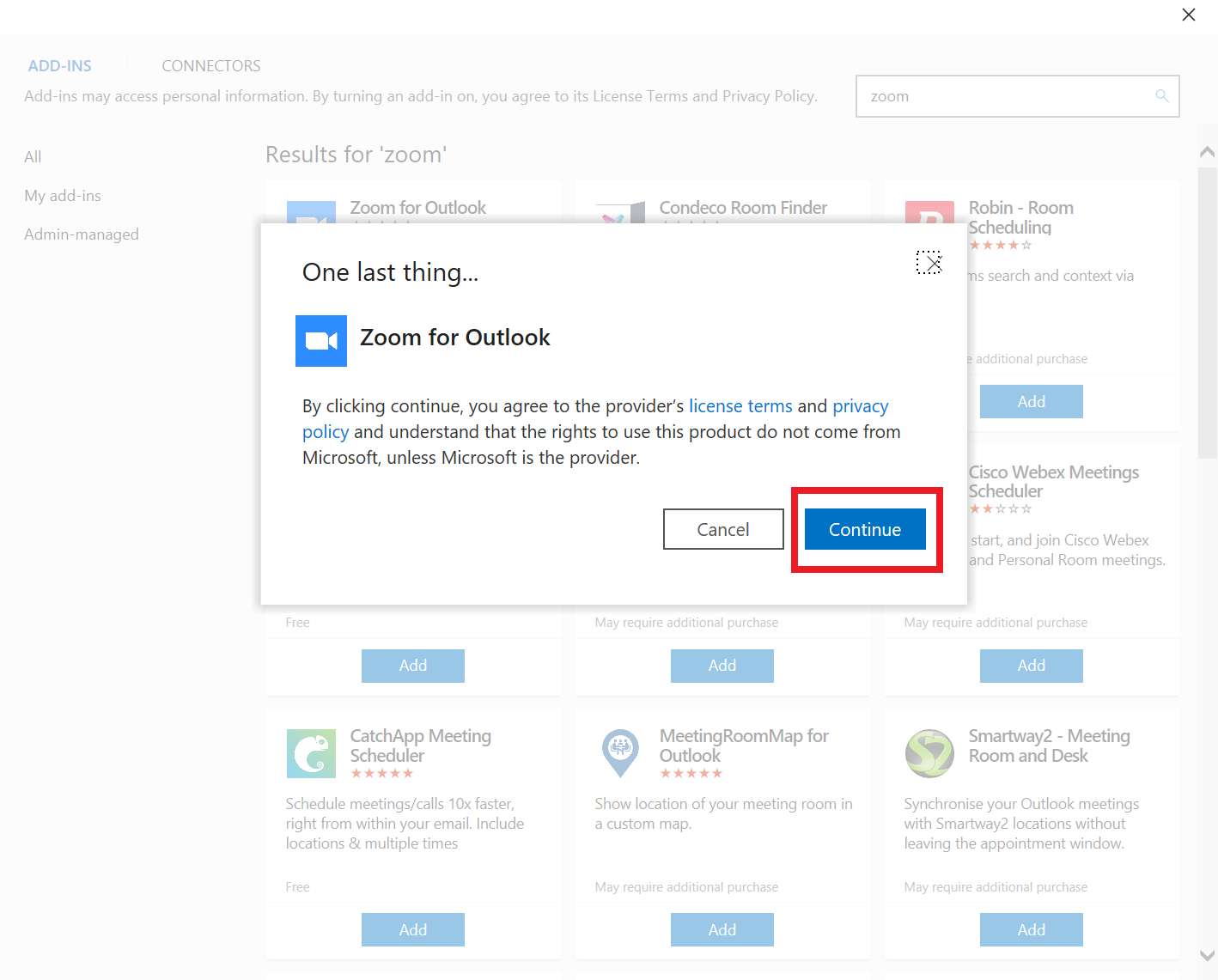Add the MeetingRoomMap for Outlook add-in

tap(722, 929)
